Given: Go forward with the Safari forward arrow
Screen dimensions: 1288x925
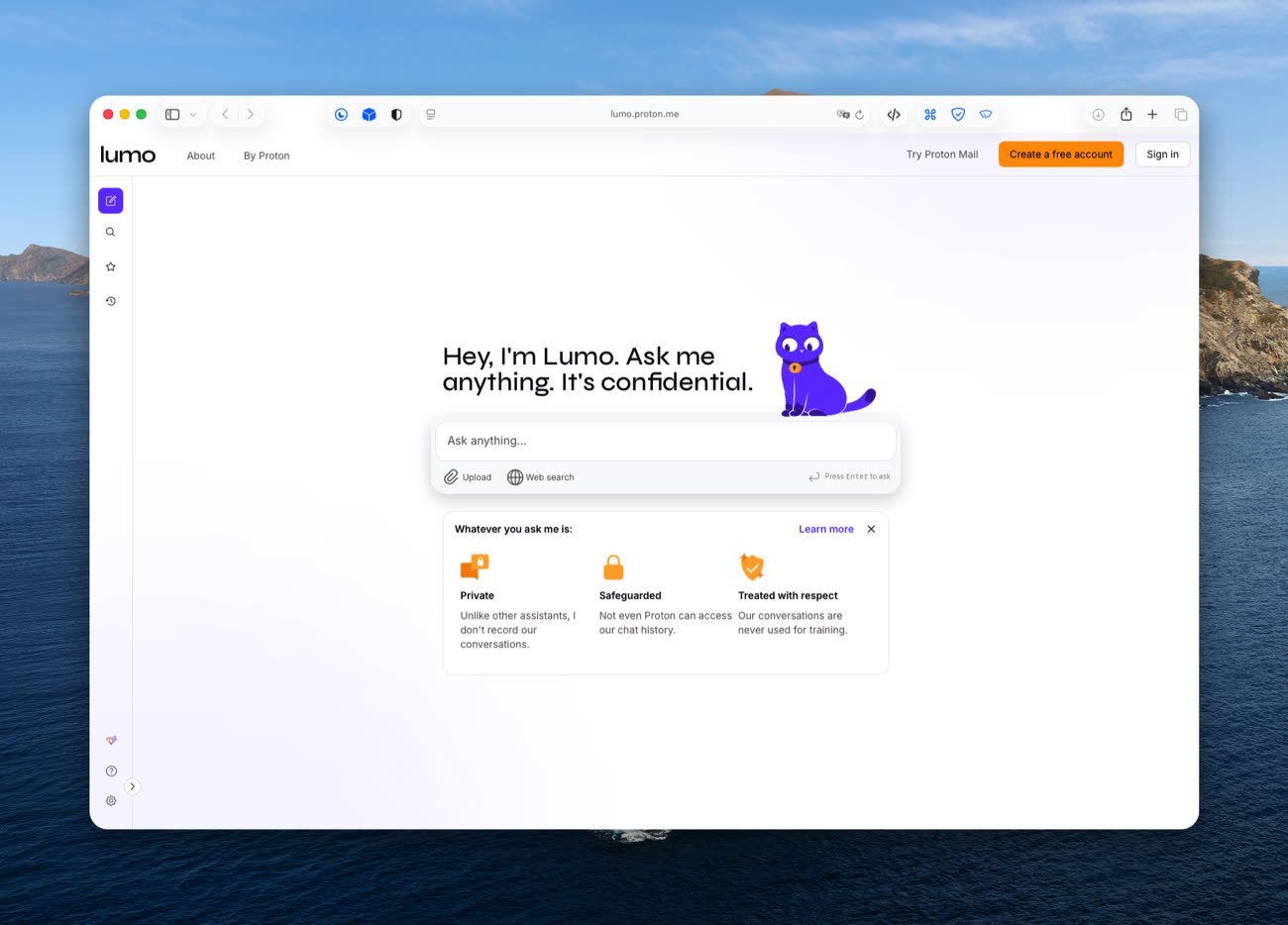Looking at the screenshot, I should [251, 115].
